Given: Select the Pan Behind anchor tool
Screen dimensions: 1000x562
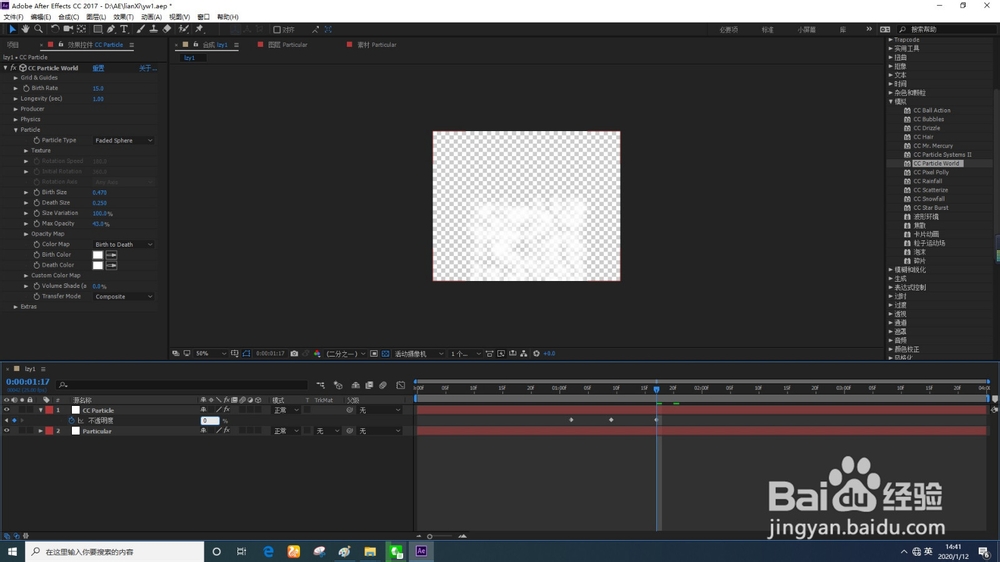Looking at the screenshot, I should (82, 29).
